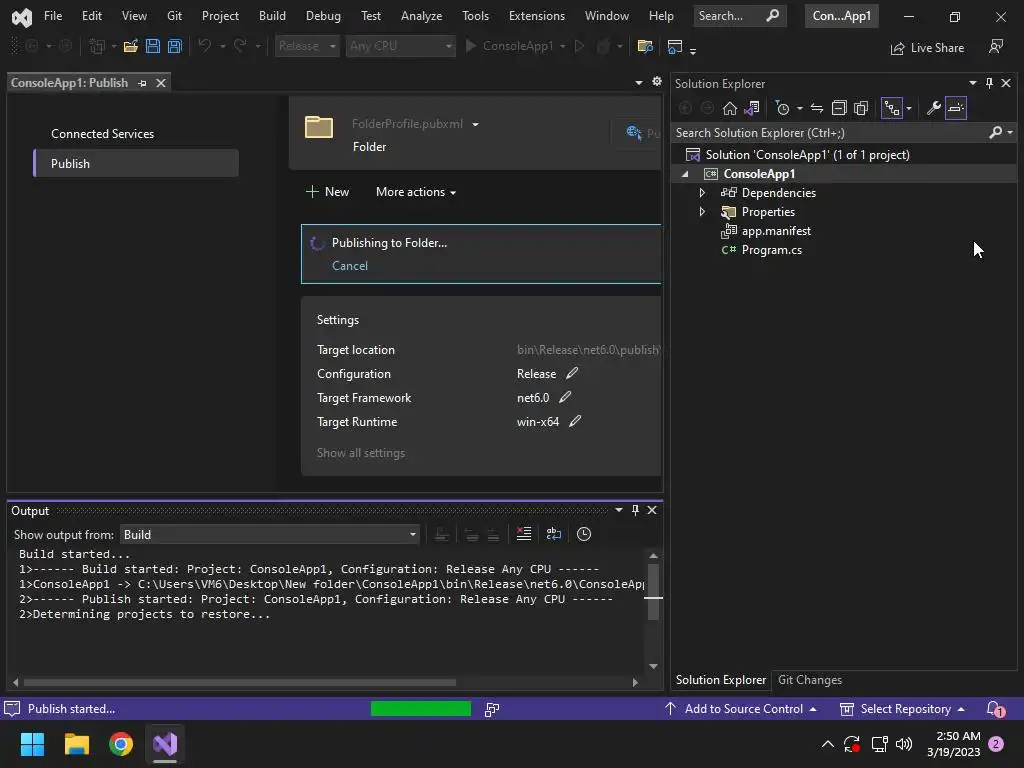Home icon in Solution Explorer

[729, 108]
